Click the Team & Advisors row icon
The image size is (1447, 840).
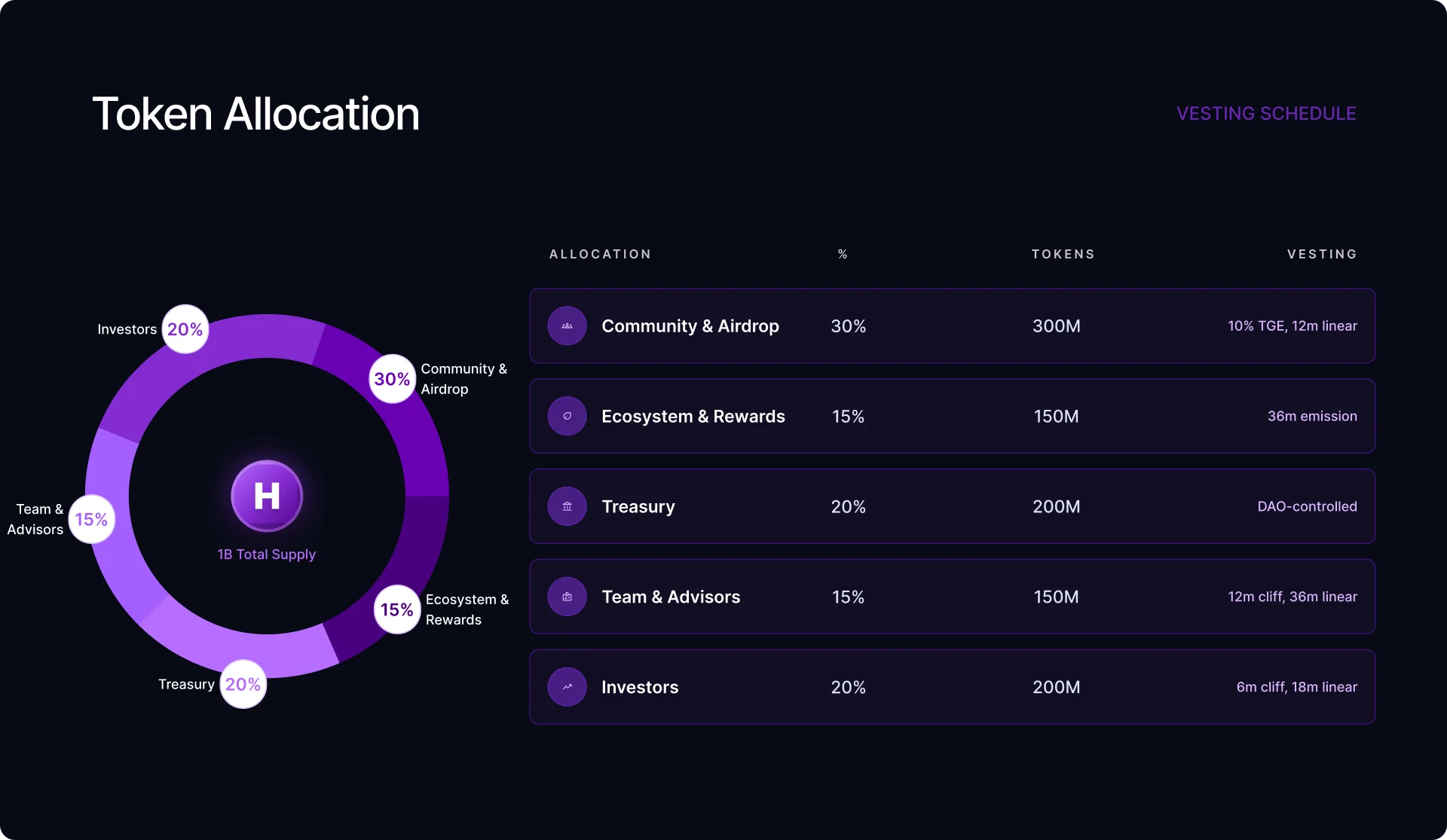567,597
